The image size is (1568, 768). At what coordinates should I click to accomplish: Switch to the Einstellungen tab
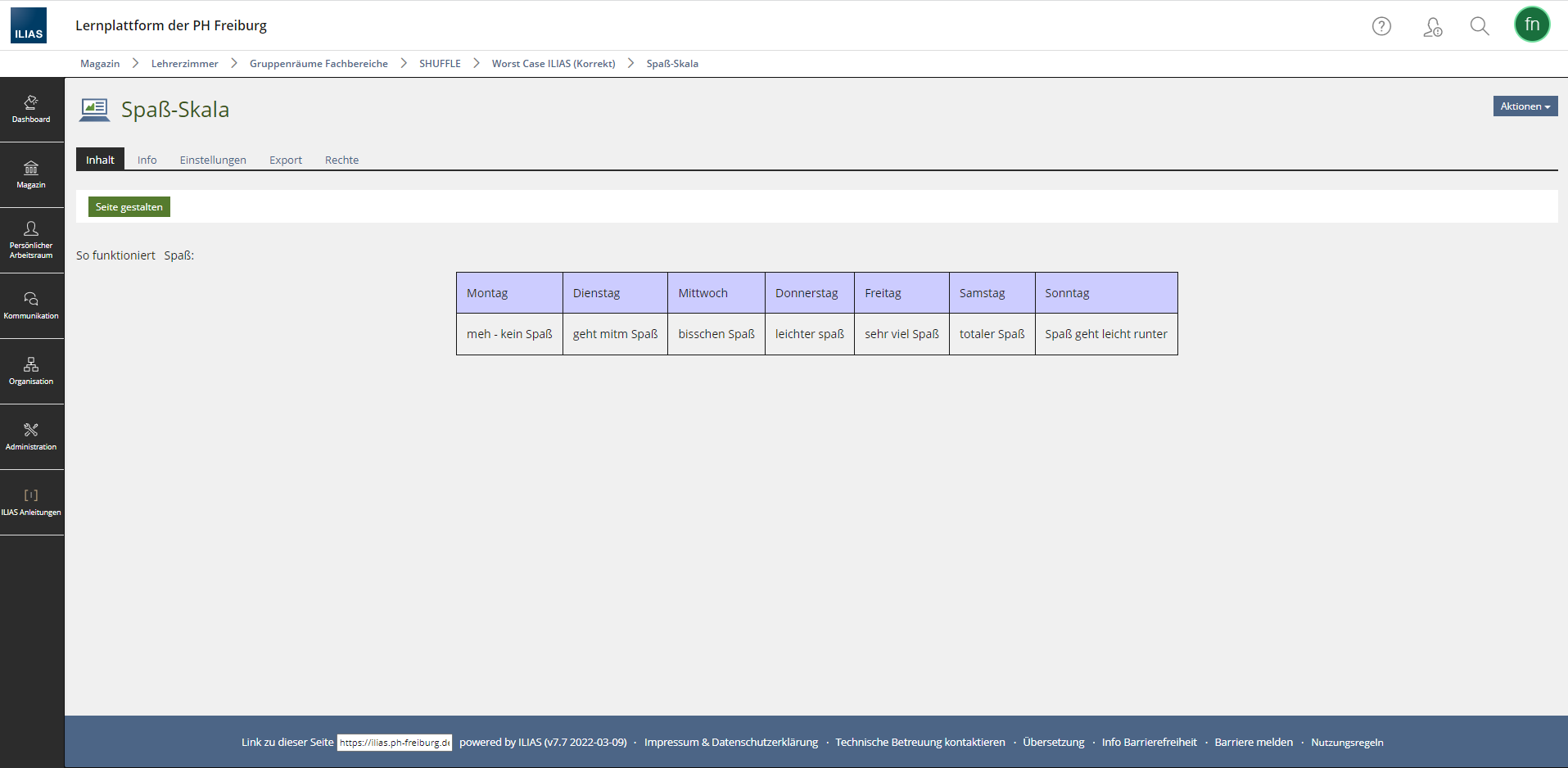tap(213, 160)
